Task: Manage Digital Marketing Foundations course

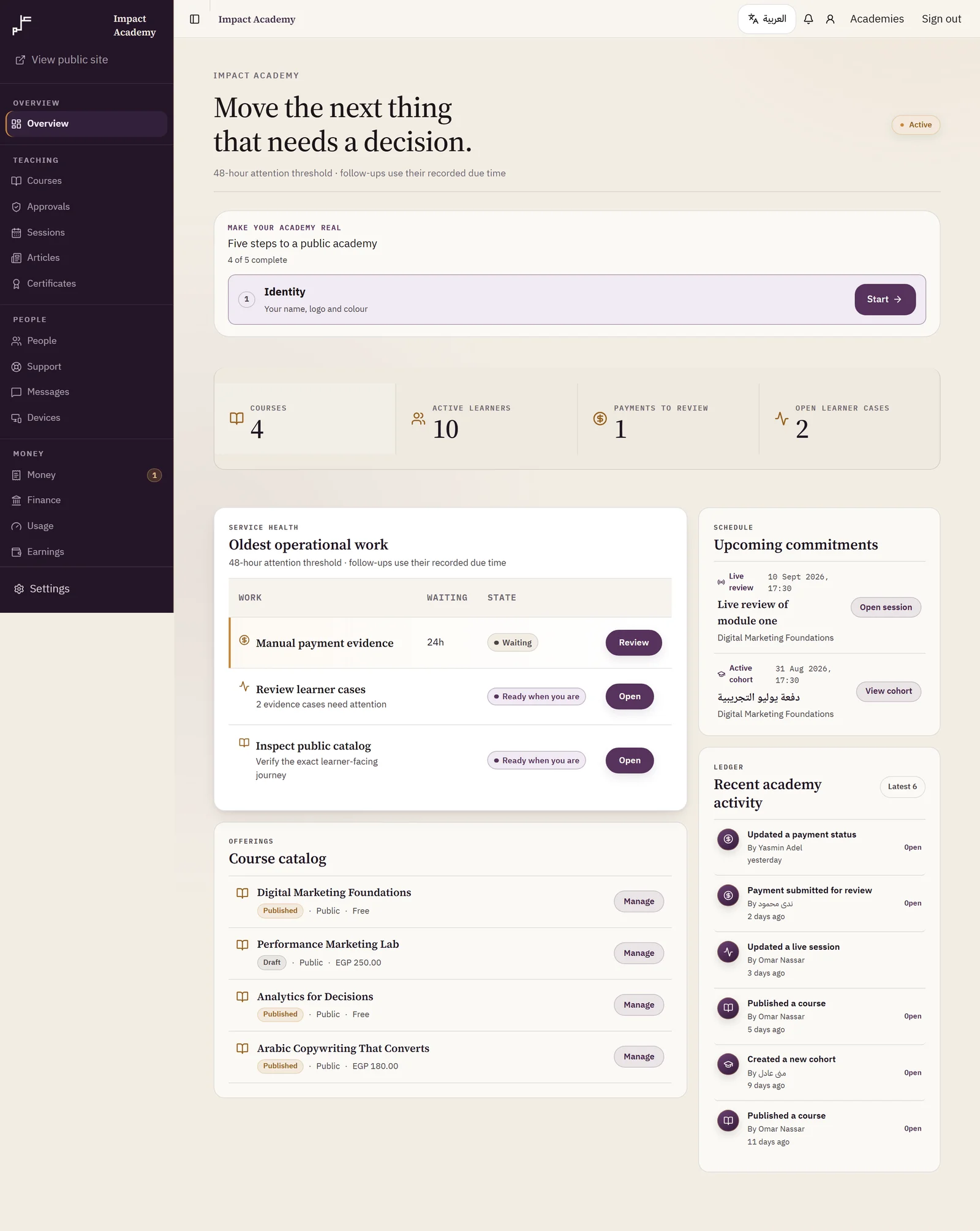Action: click(639, 901)
